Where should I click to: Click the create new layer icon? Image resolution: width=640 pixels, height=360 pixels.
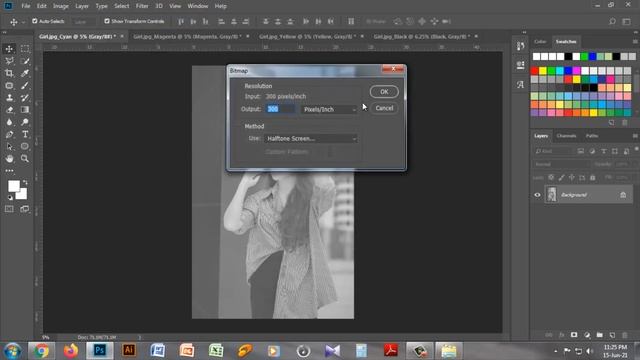(612, 335)
